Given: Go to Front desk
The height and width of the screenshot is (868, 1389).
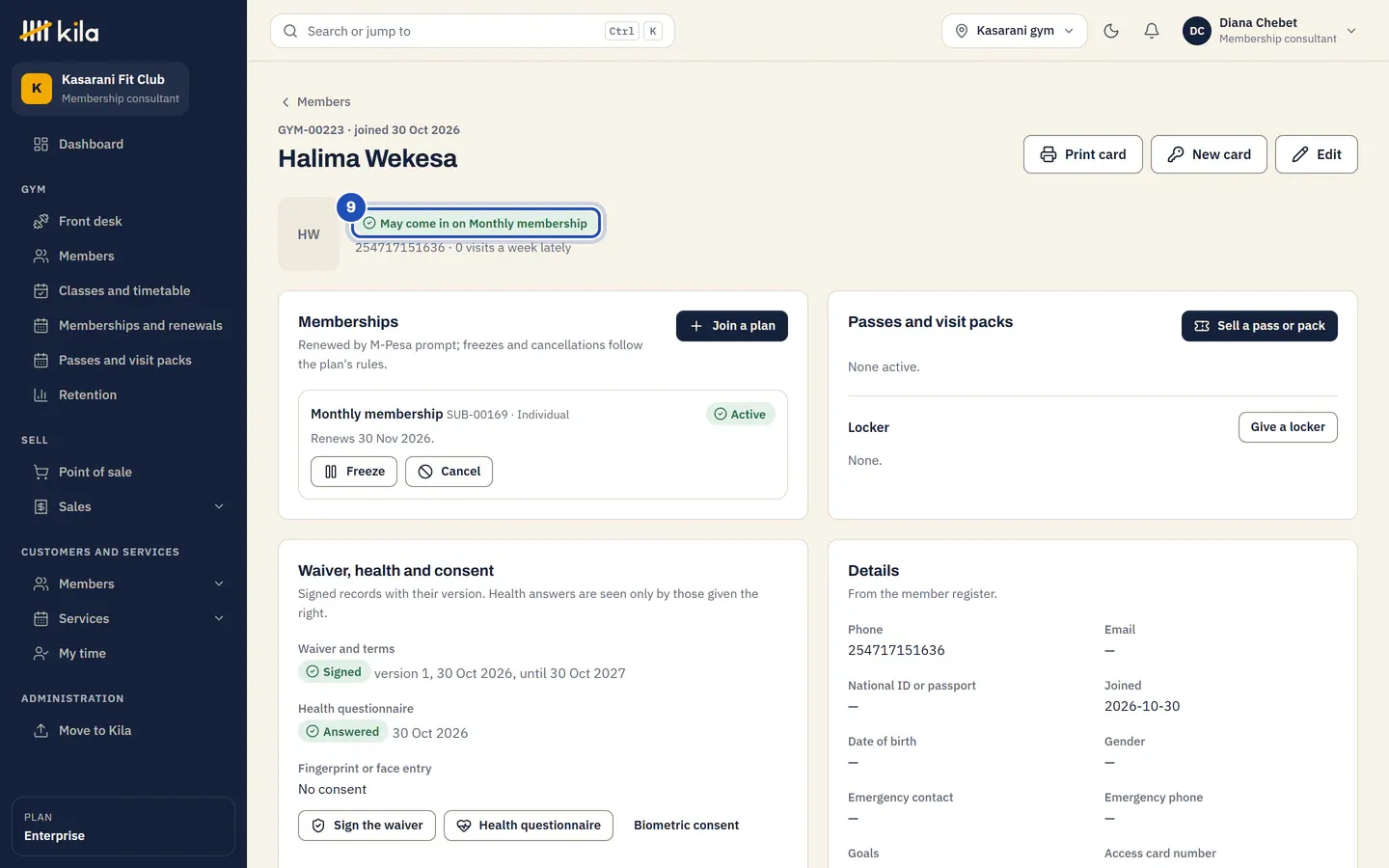Looking at the screenshot, I should (x=123, y=221).
